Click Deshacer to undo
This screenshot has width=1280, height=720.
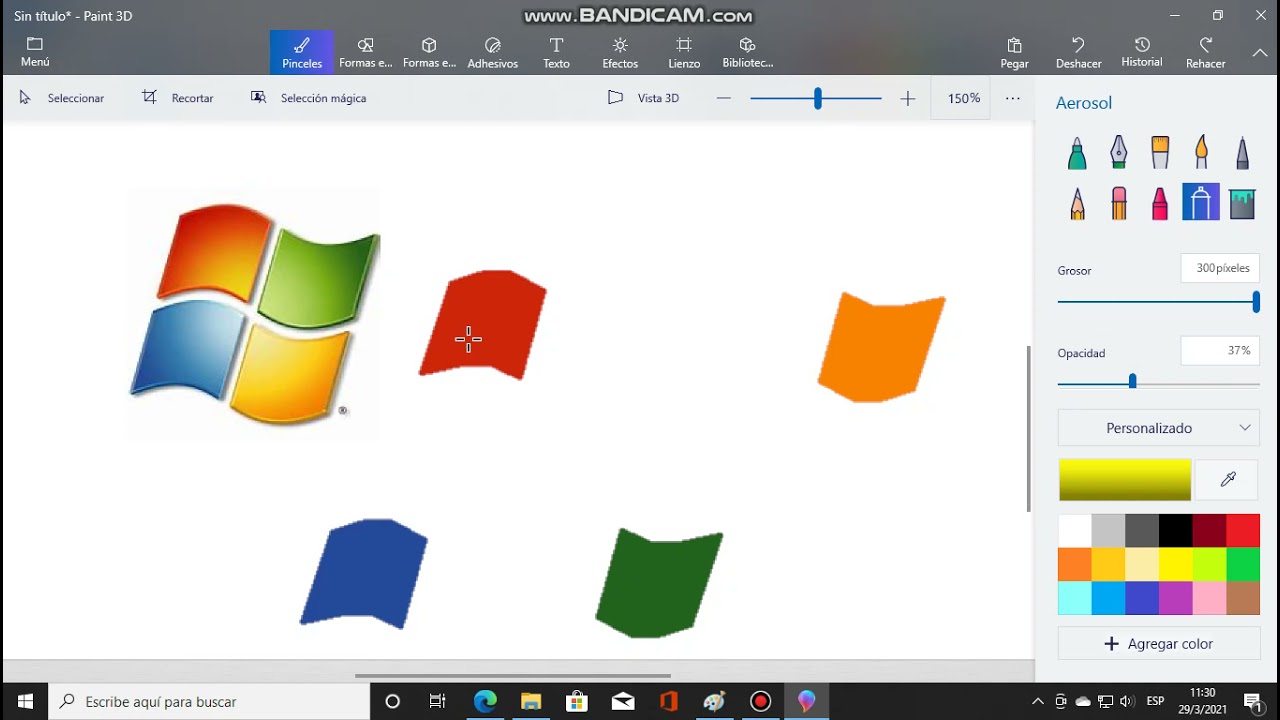(x=1078, y=53)
